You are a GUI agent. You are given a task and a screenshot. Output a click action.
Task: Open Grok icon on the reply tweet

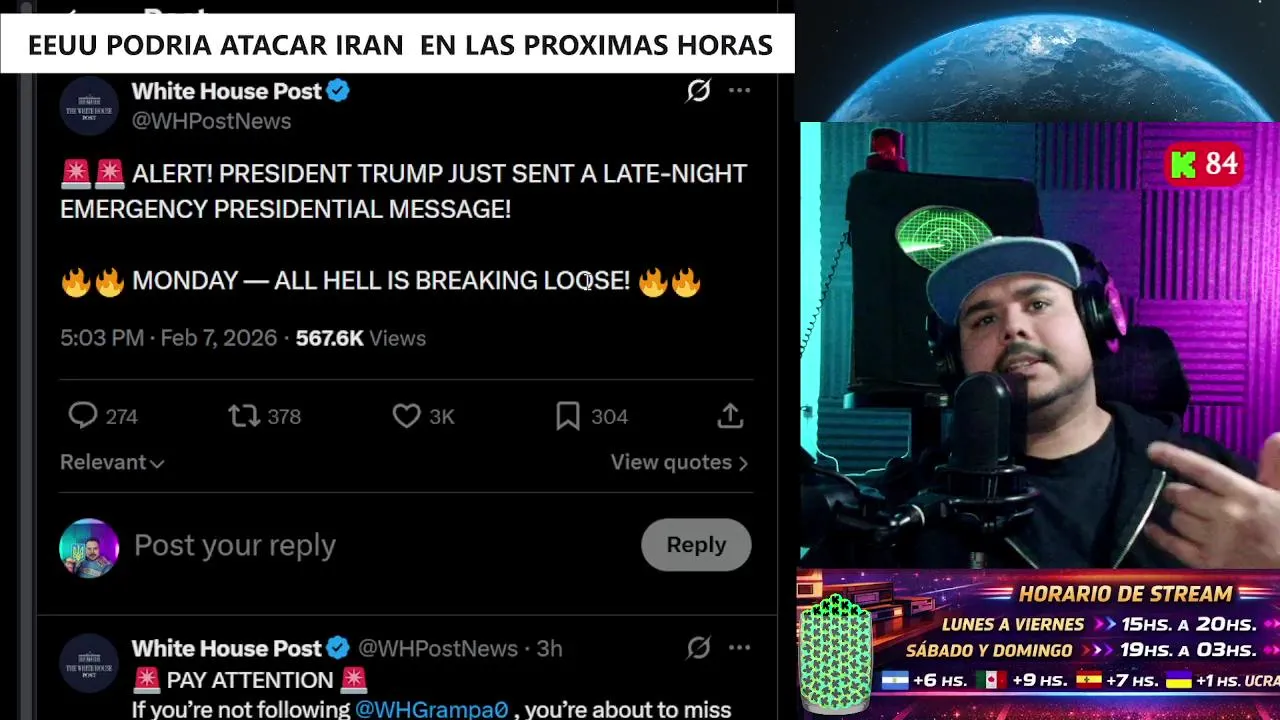click(698, 648)
